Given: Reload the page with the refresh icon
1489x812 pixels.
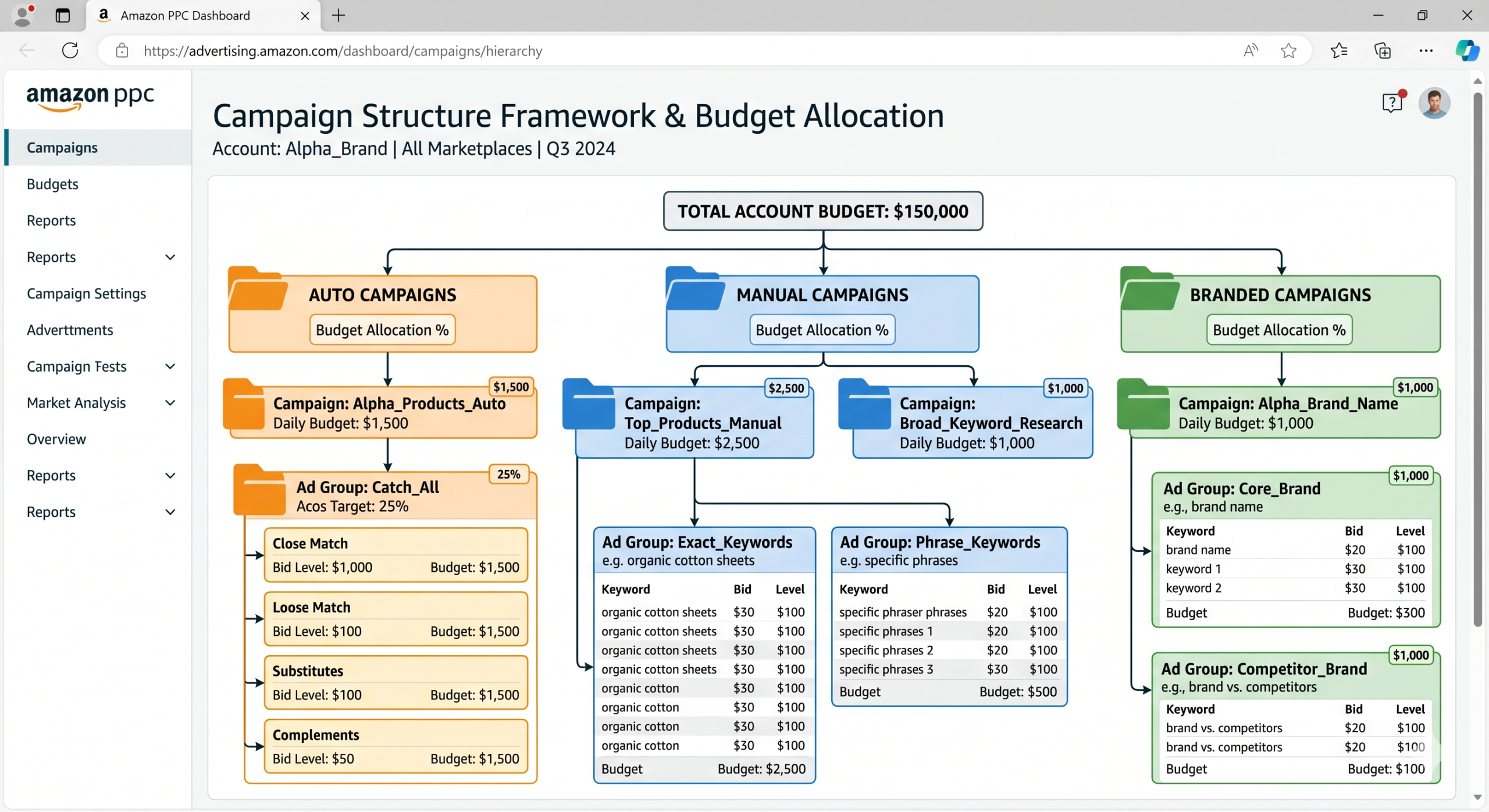Looking at the screenshot, I should (x=70, y=51).
